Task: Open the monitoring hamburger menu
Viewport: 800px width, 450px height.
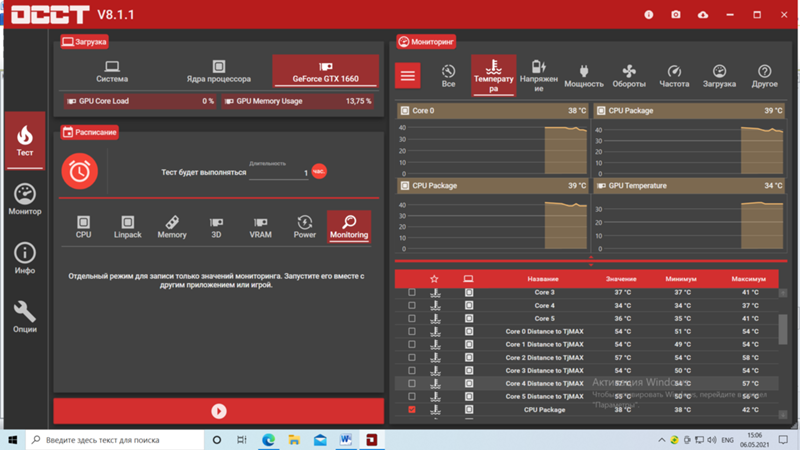Action: coord(408,76)
